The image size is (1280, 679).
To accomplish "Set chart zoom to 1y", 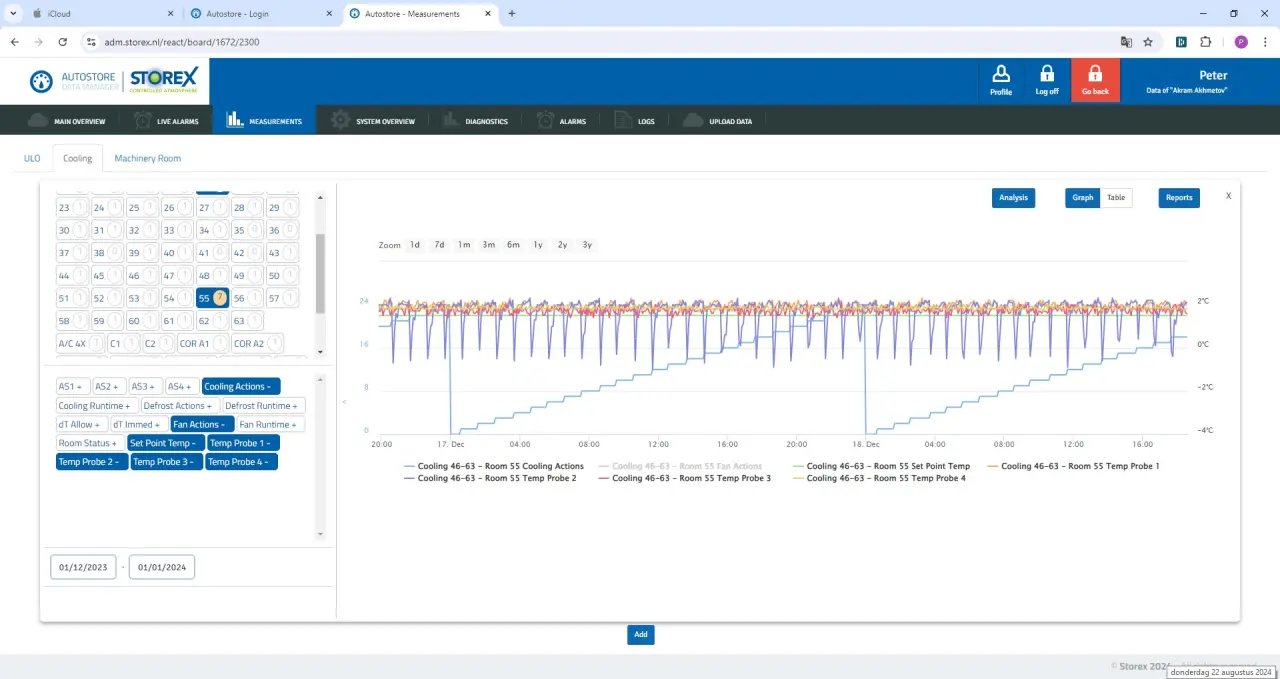I will click(x=538, y=245).
